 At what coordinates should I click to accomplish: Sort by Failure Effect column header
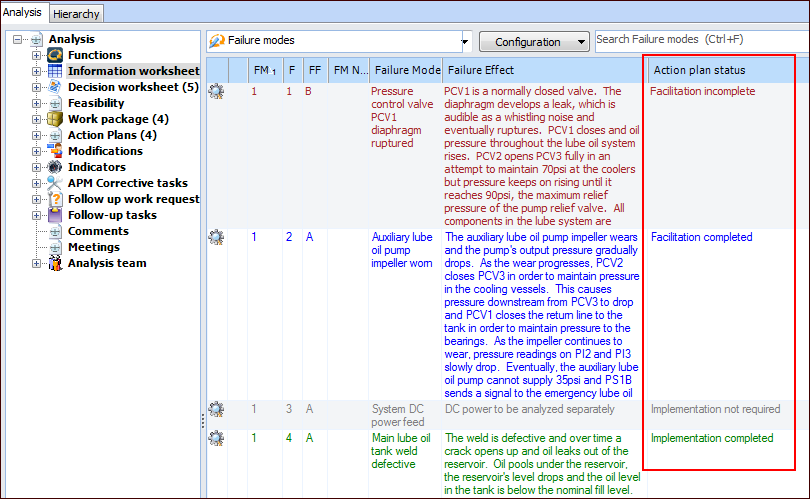[544, 70]
